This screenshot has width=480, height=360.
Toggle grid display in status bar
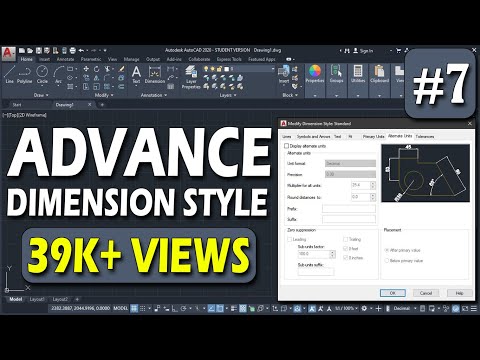[134, 309]
